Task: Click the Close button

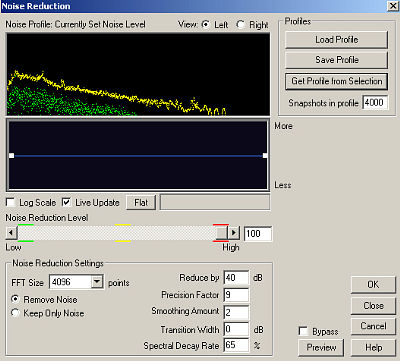Action: 373,306
